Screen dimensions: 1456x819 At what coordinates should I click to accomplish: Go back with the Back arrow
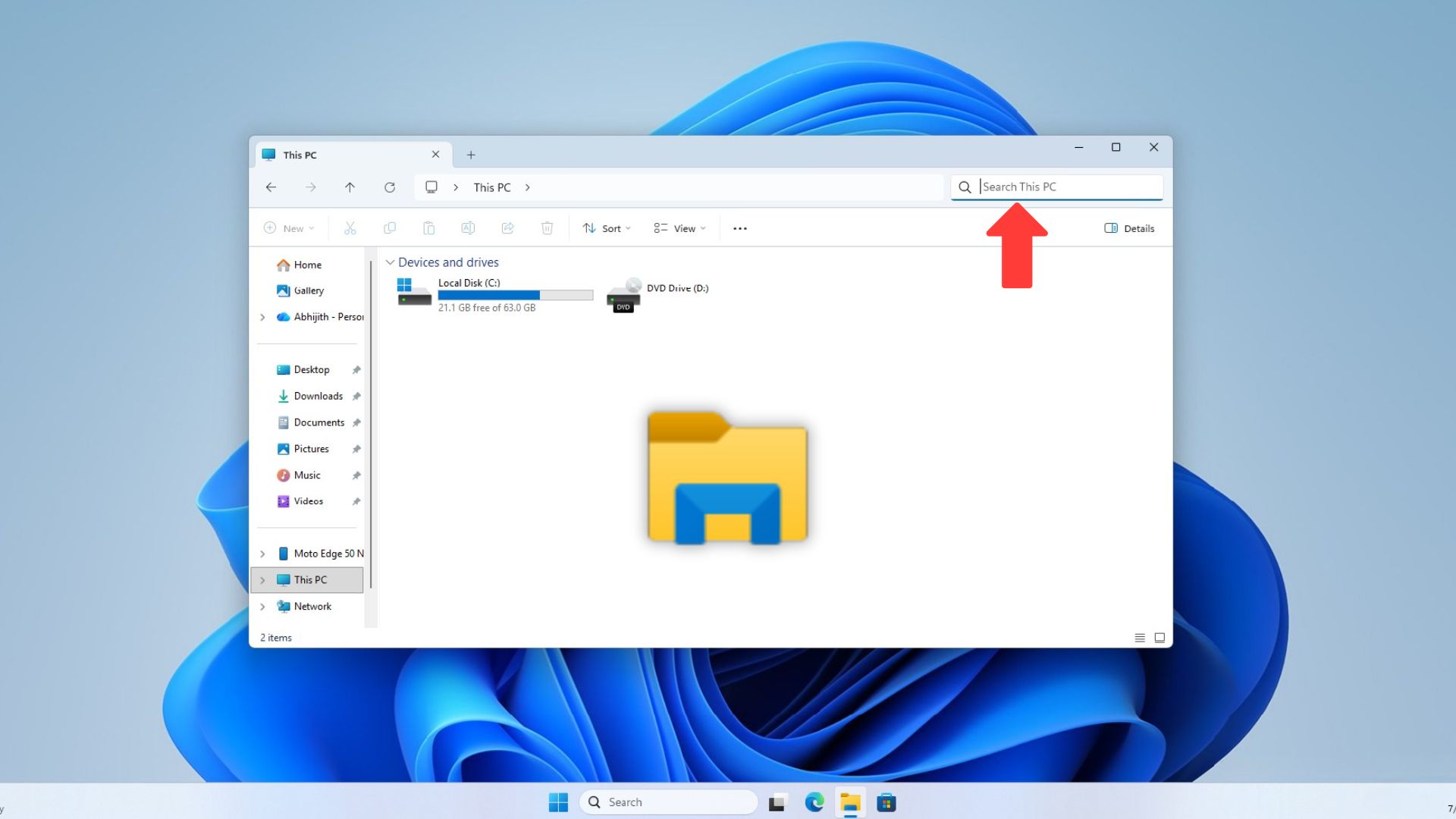pos(271,187)
